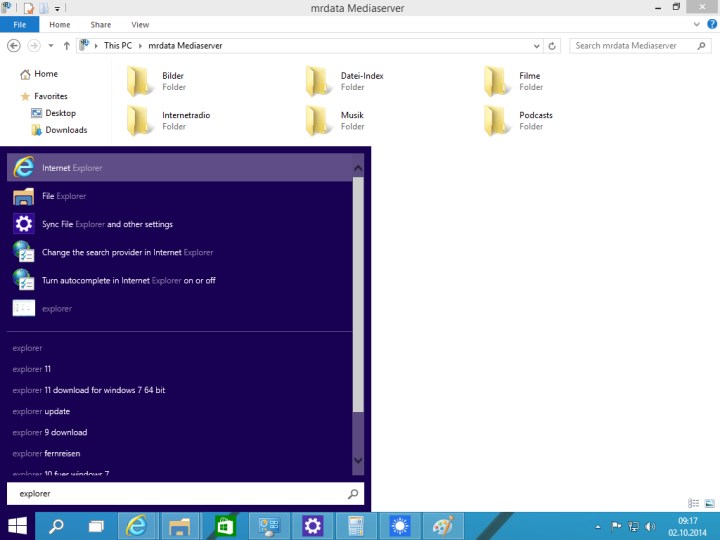This screenshot has height=540, width=720.
Task: Select the explorer run command result
Action: click(180, 309)
